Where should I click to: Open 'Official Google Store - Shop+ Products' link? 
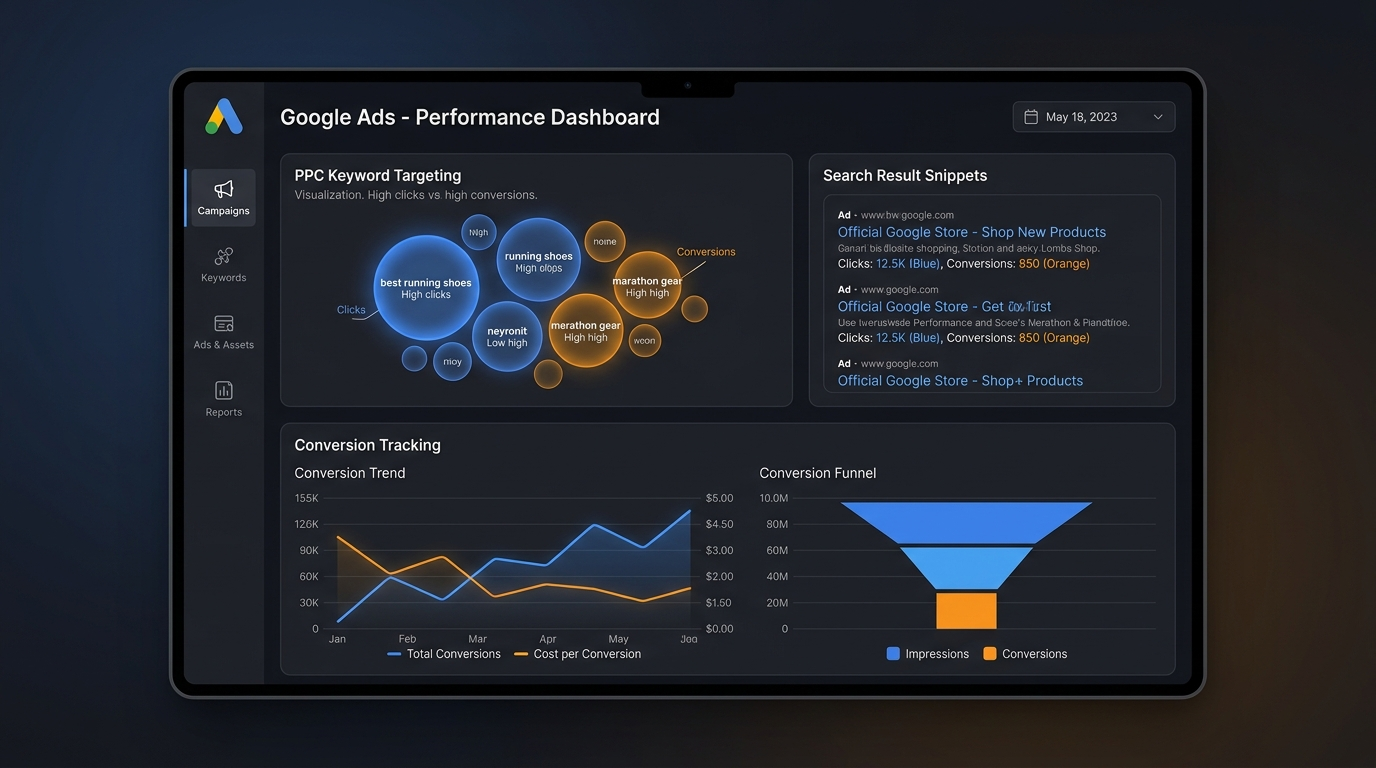pos(960,381)
